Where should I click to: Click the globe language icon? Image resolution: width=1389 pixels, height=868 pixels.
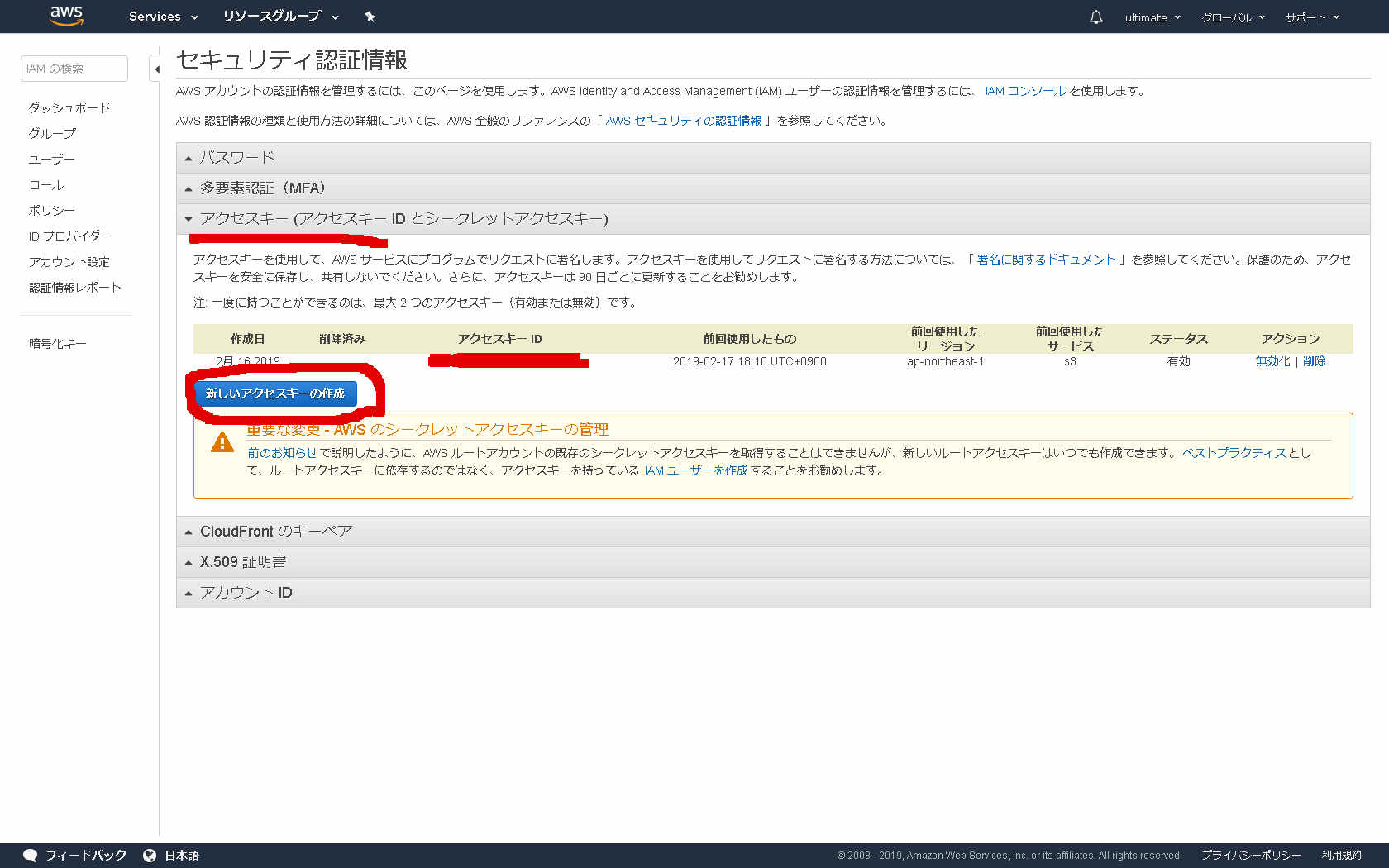pos(150,856)
